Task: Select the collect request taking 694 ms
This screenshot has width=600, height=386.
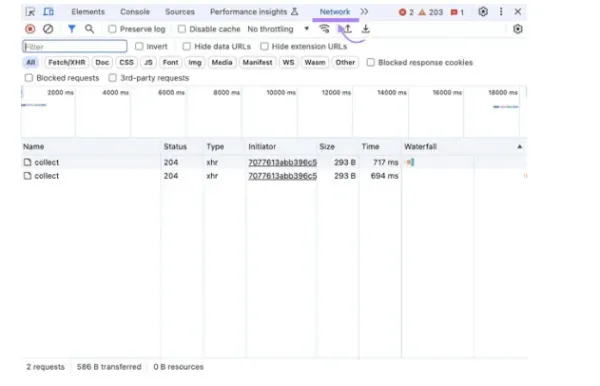Action: click(47, 176)
